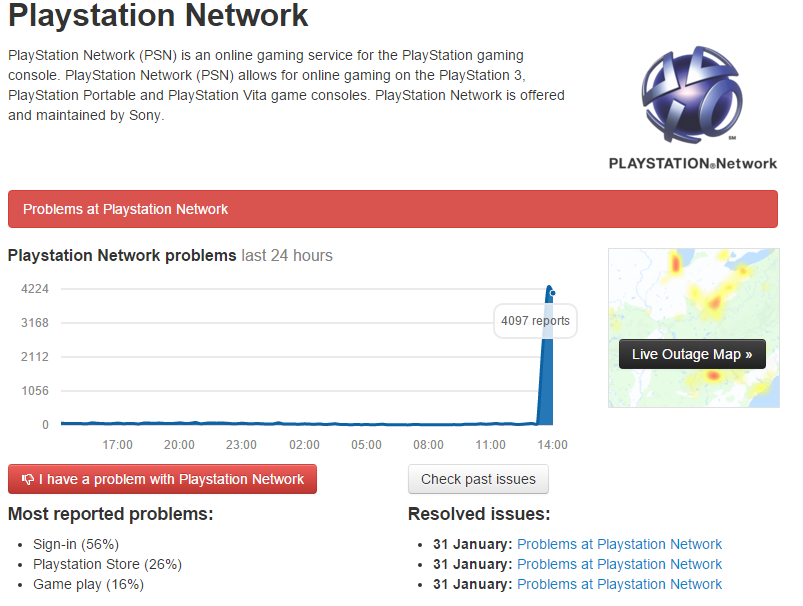Click the 4224 value on the chart axis
803x606 pixels.
(34, 290)
